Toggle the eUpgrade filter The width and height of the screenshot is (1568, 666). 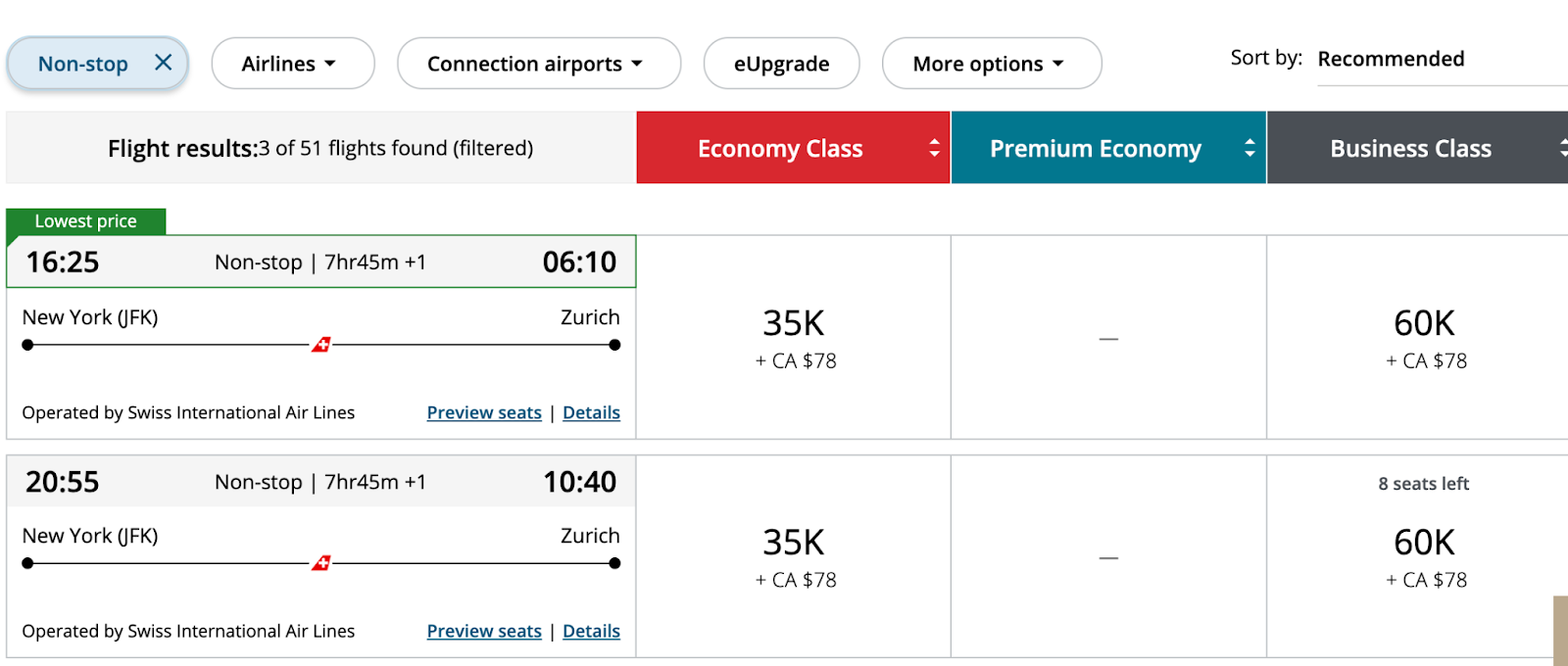click(781, 64)
